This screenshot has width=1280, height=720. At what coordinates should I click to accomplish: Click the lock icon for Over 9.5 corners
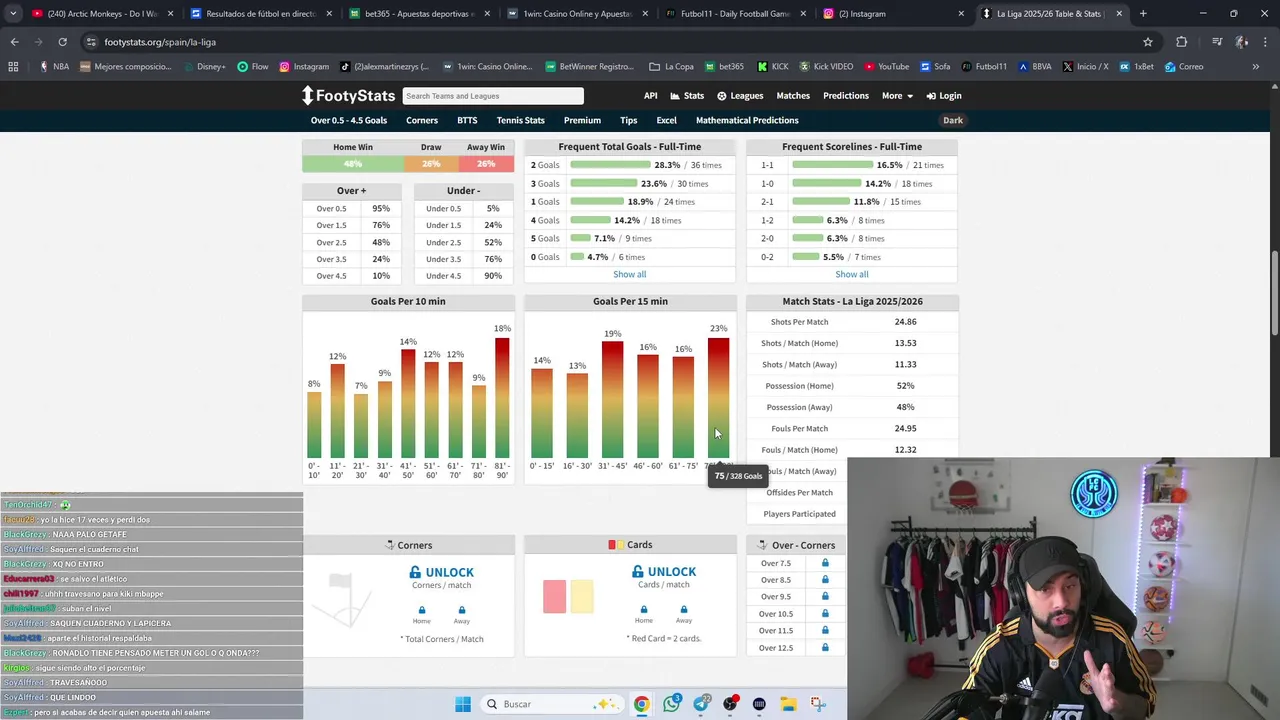(x=825, y=597)
